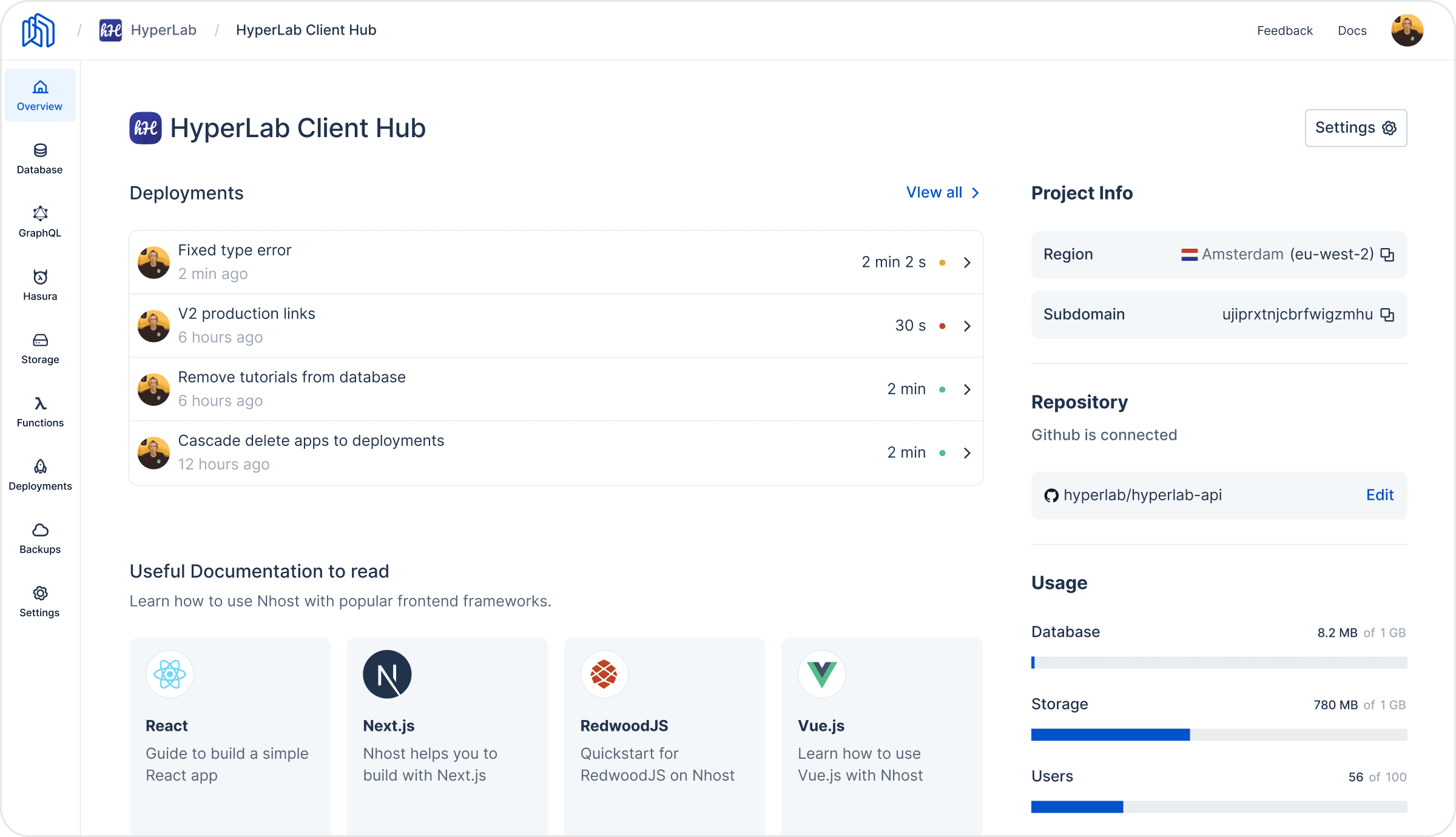This screenshot has width=1456, height=837.
Task: Click the Users usage progress bar
Action: [1219, 807]
